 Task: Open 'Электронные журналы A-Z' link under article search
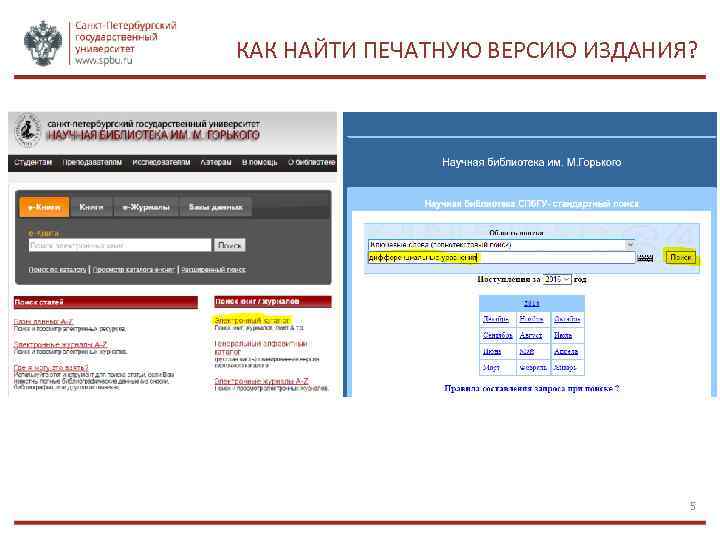60,345
